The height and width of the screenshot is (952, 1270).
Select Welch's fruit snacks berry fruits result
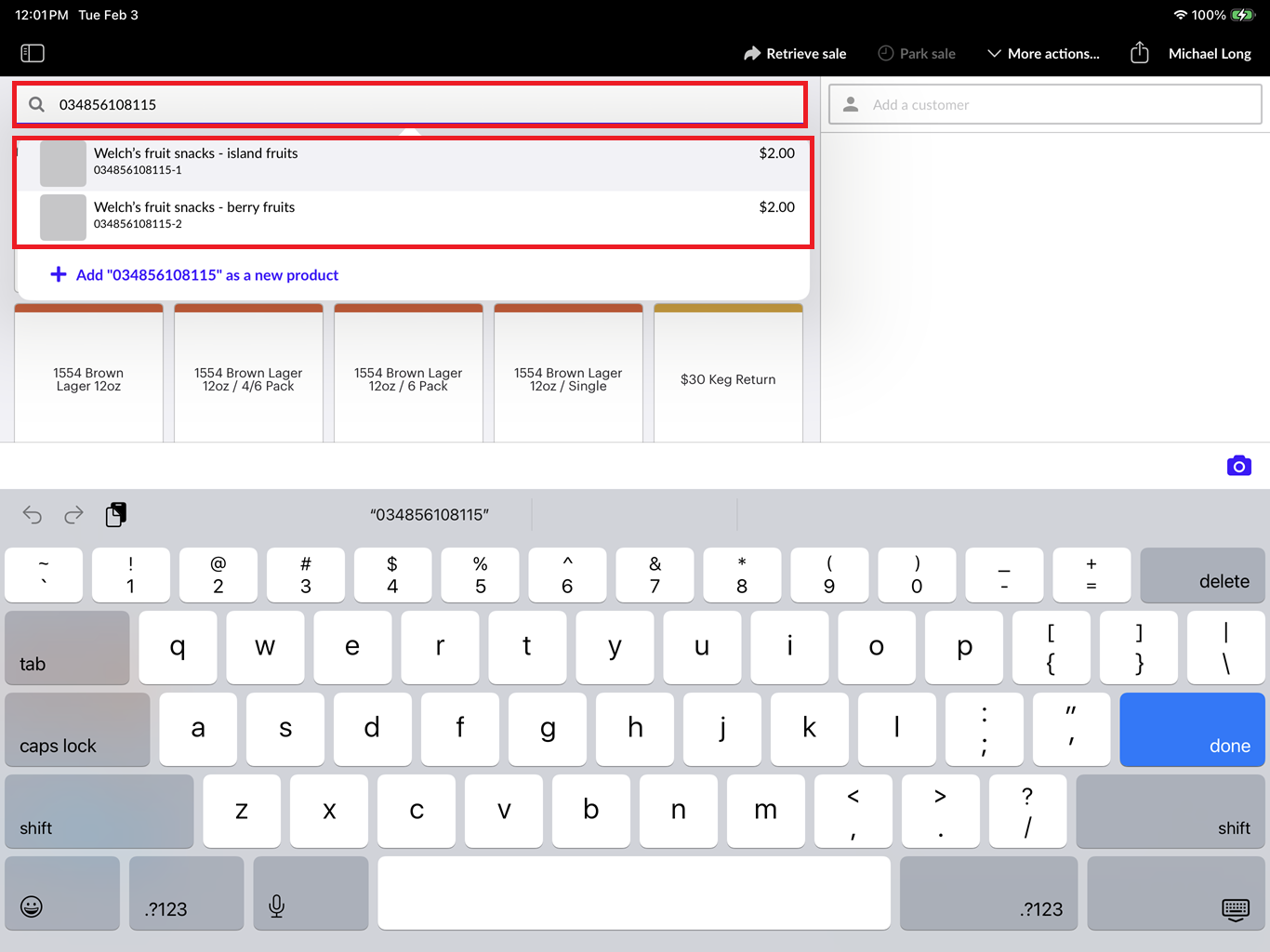coord(414,218)
